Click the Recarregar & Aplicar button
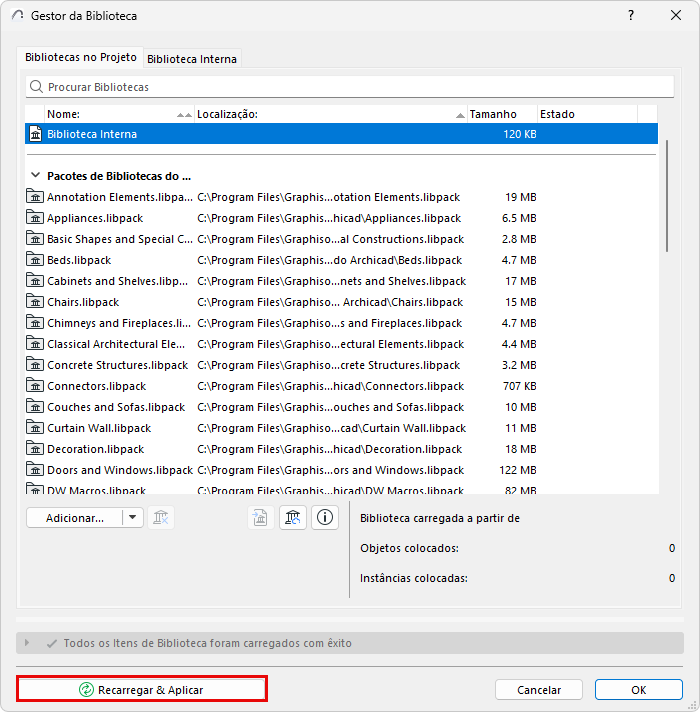The width and height of the screenshot is (700, 712). tap(142, 689)
